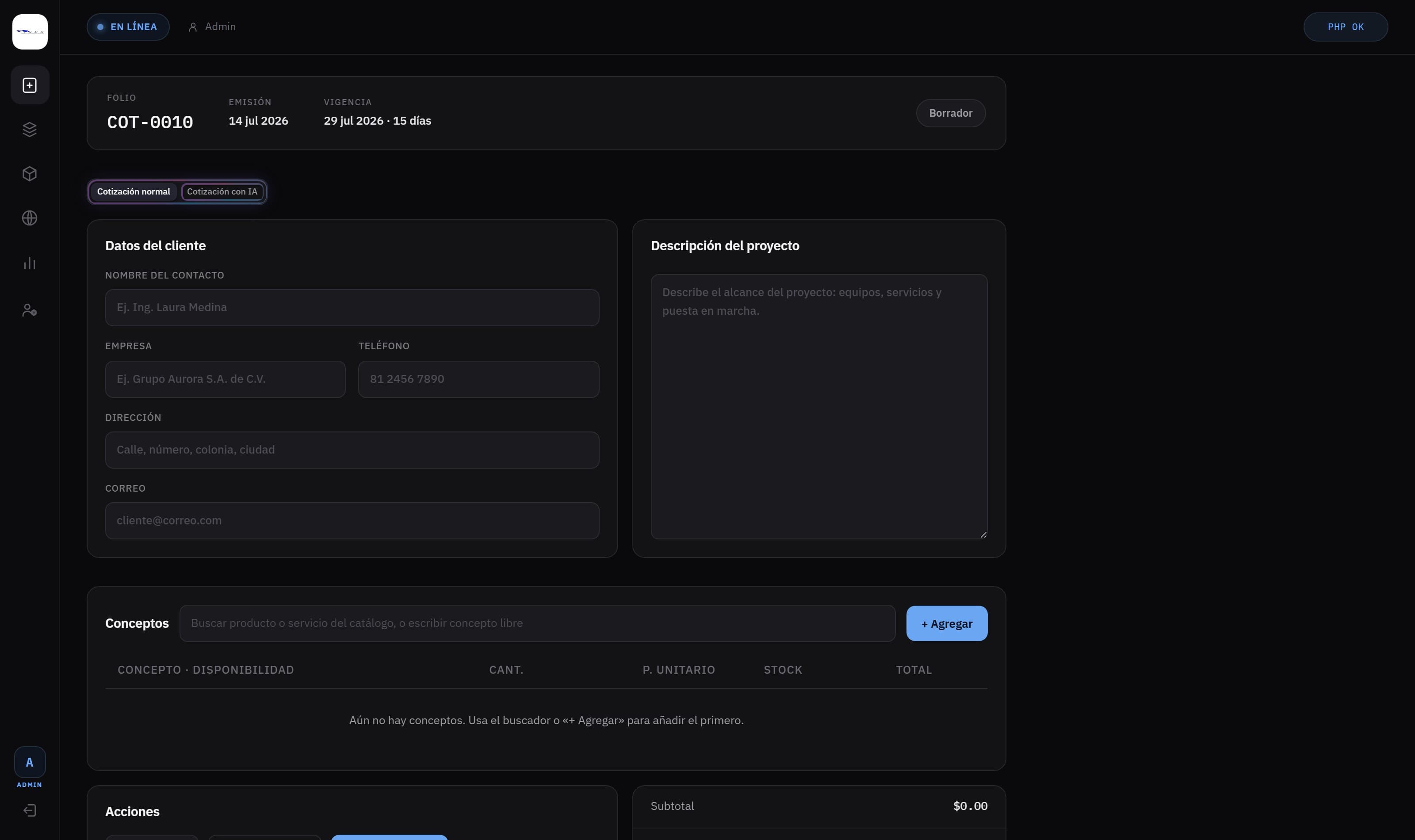Click the company logo at top
The height and width of the screenshot is (840, 1415).
pos(30,32)
